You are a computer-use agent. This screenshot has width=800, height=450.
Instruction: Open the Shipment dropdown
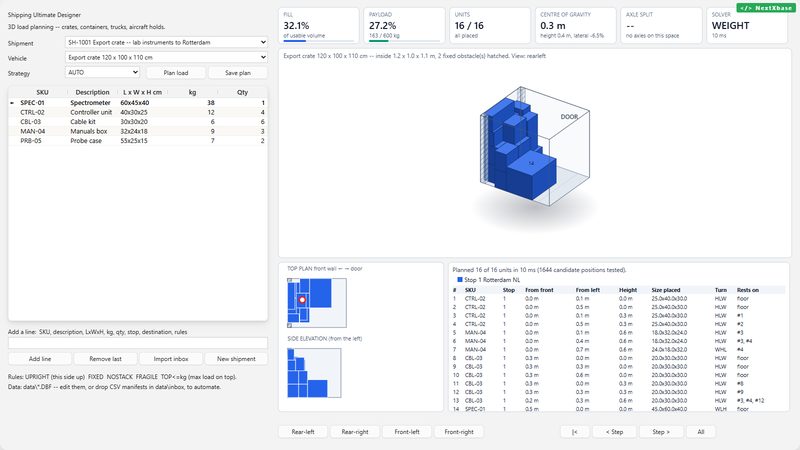166,42
